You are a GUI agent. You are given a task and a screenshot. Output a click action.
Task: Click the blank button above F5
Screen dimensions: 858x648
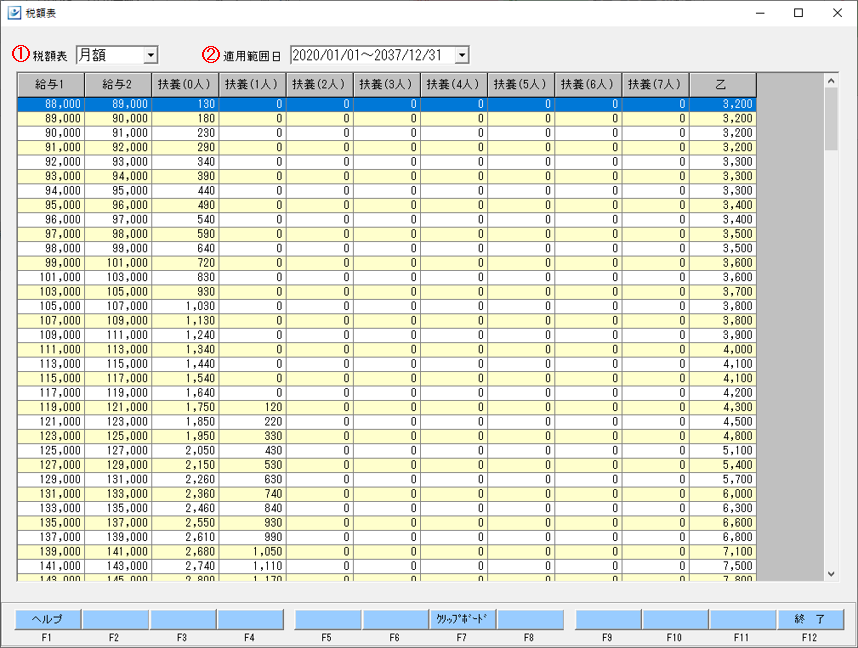point(328,619)
